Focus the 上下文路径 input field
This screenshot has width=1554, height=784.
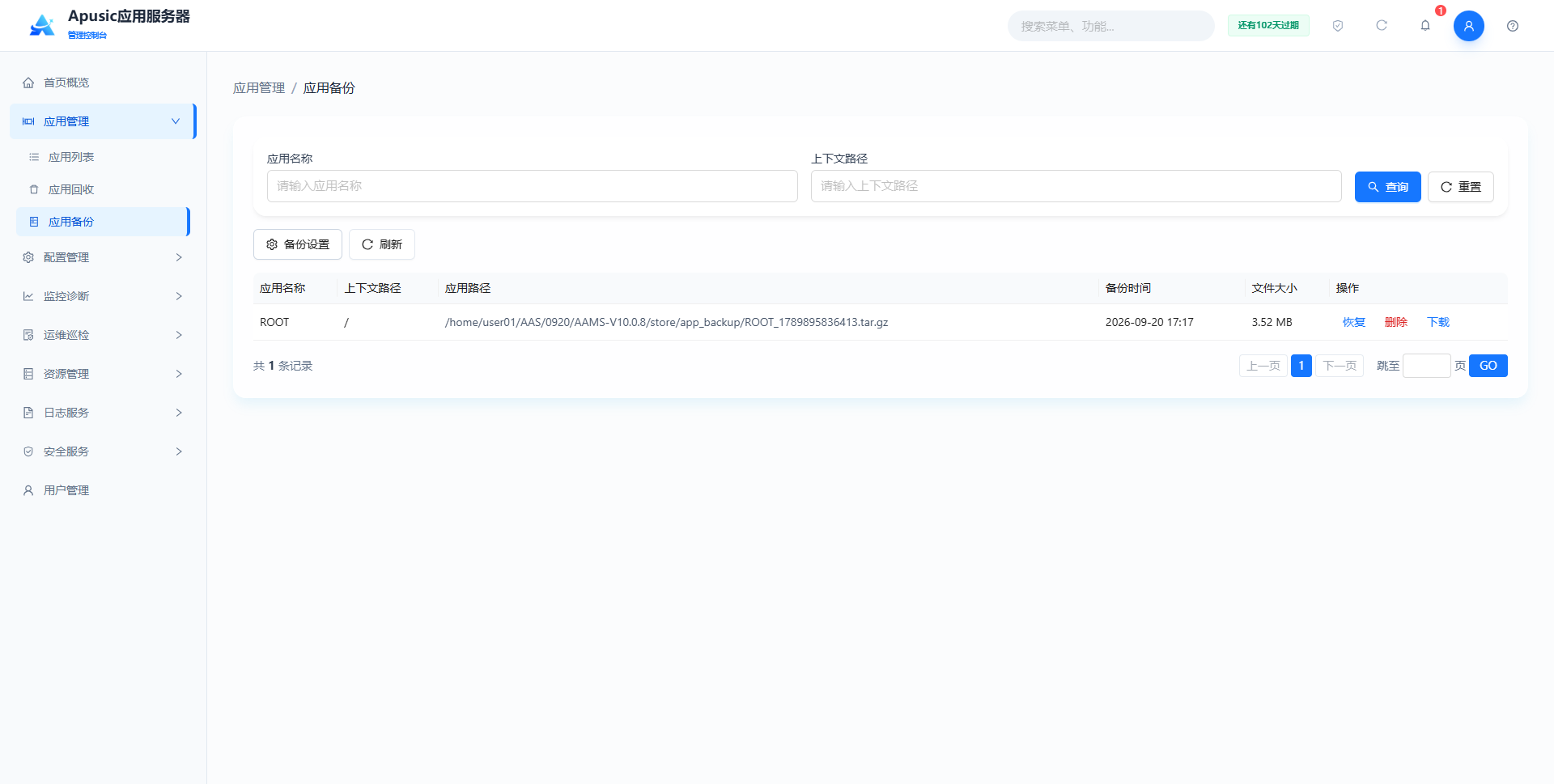[1076, 186]
